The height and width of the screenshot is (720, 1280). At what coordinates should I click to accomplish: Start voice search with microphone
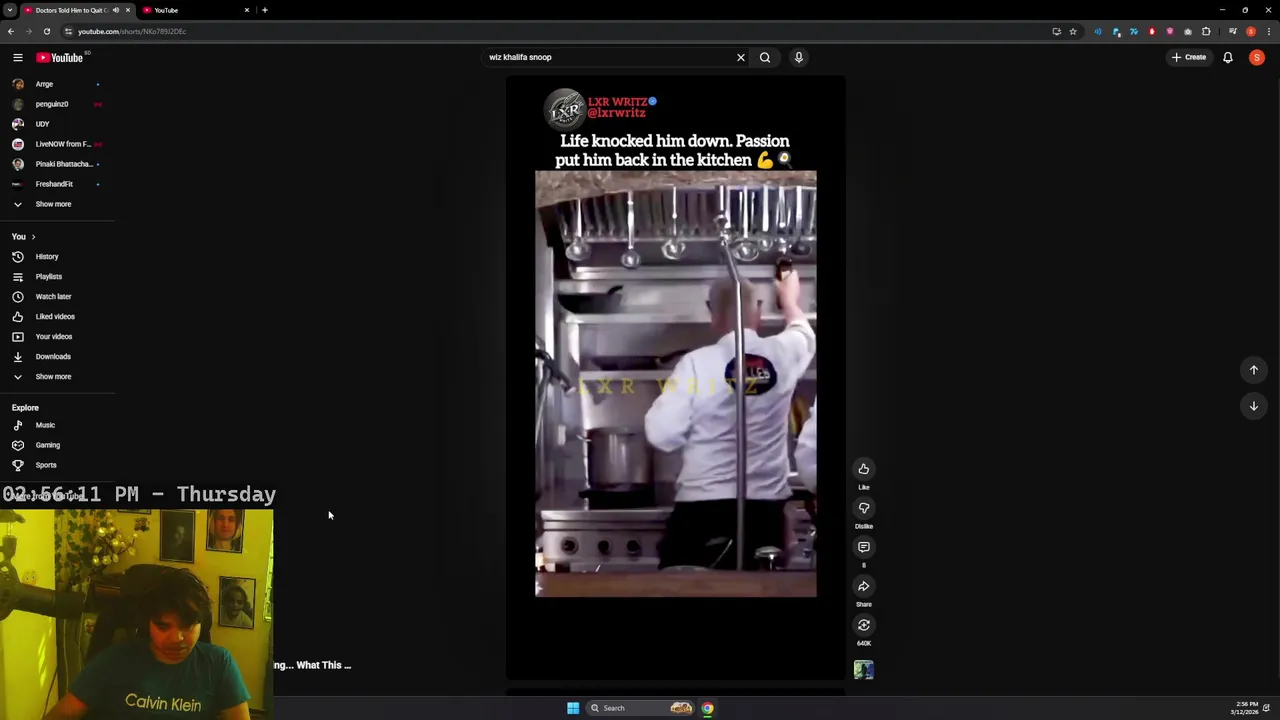point(798,57)
